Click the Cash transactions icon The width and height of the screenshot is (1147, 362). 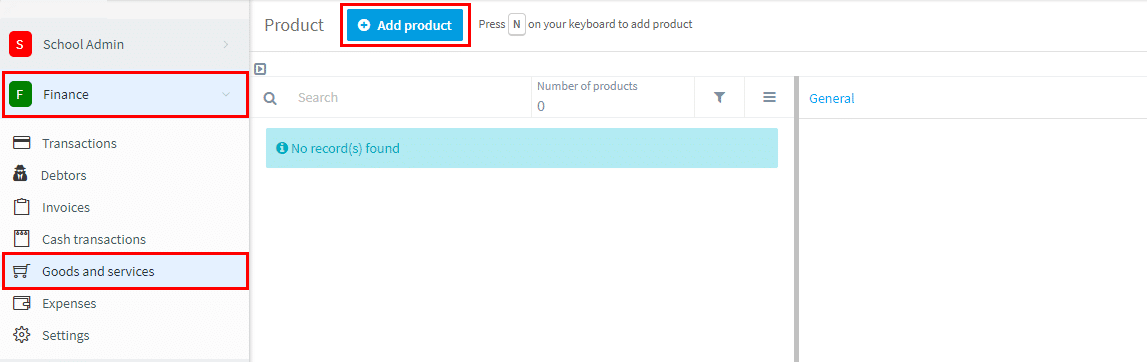(22, 239)
